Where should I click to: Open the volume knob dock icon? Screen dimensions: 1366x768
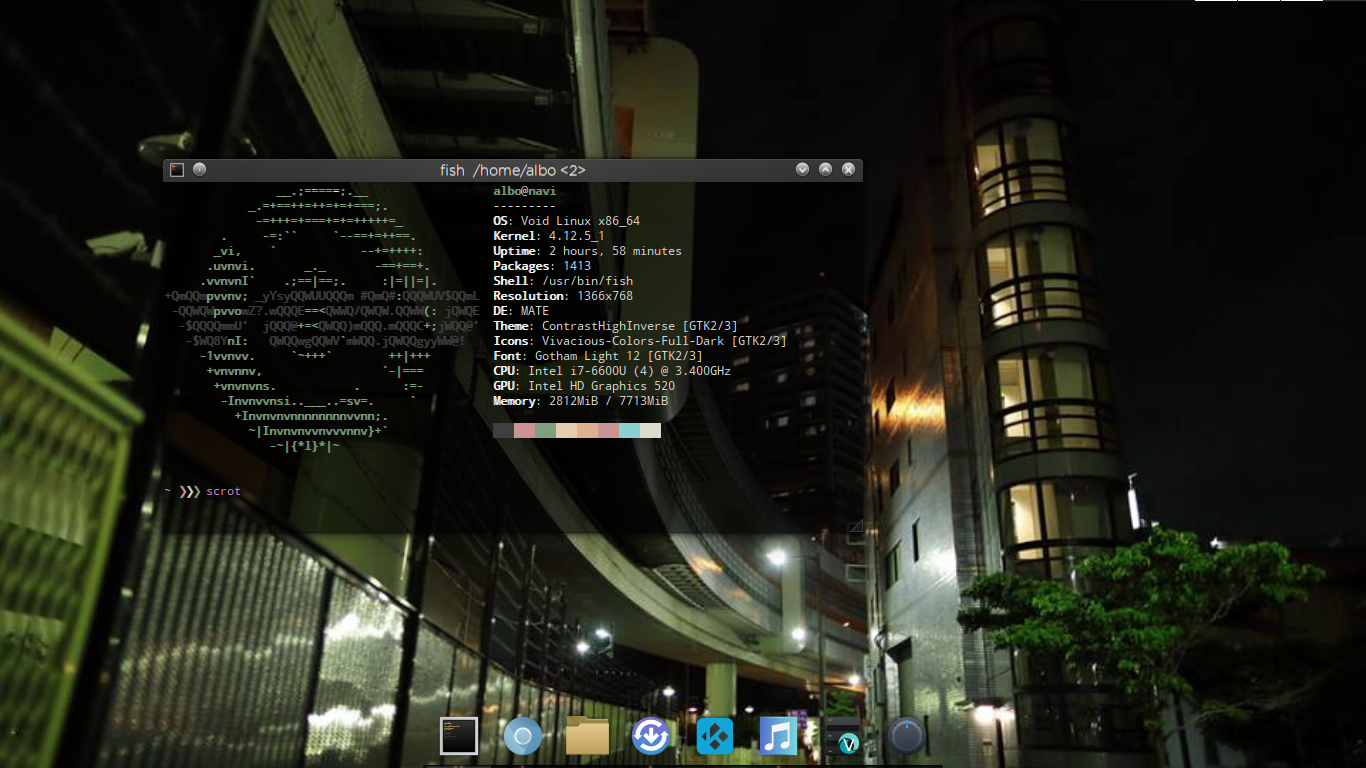[906, 736]
